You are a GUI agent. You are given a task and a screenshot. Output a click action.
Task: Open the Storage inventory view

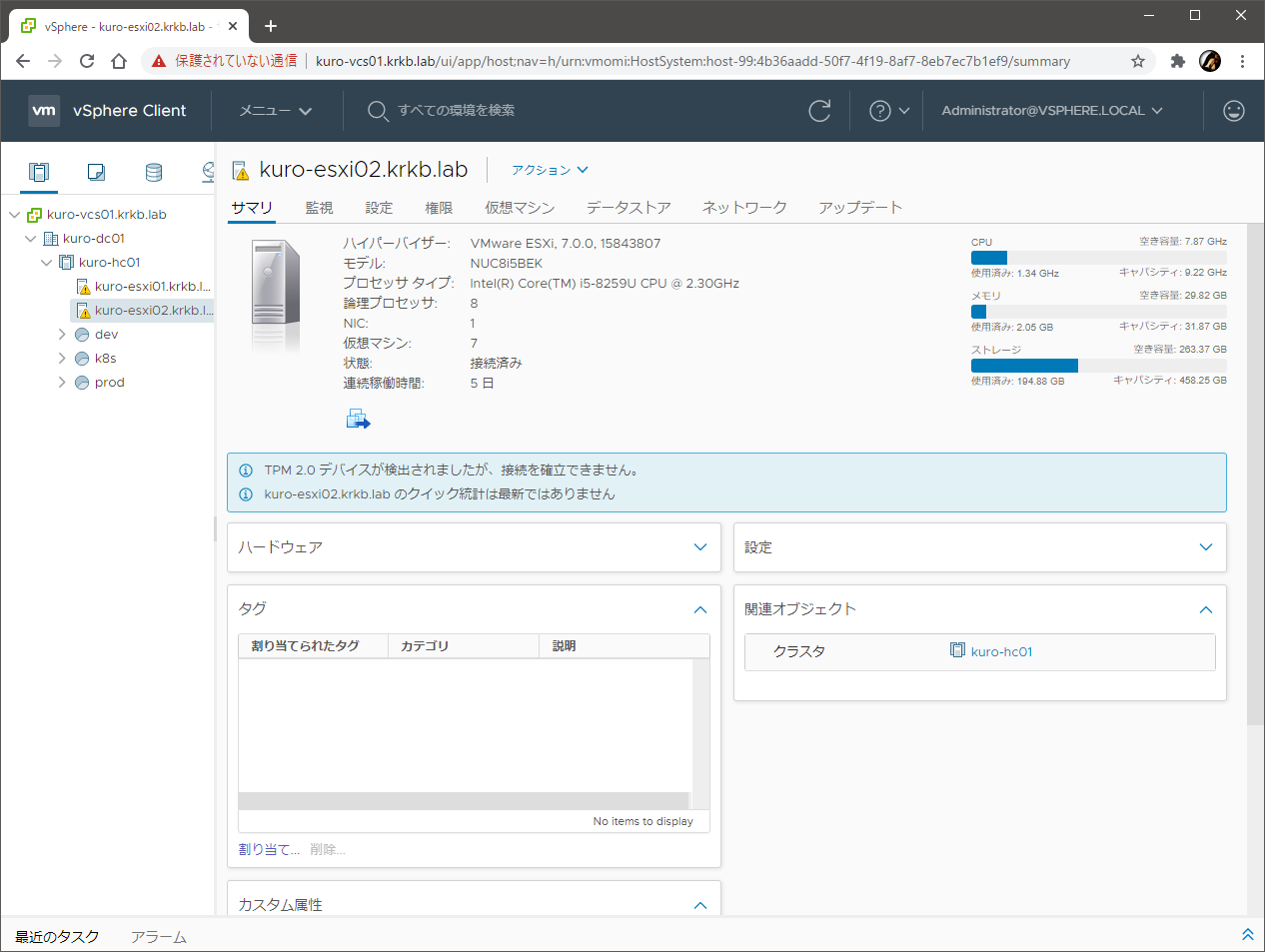[152, 171]
